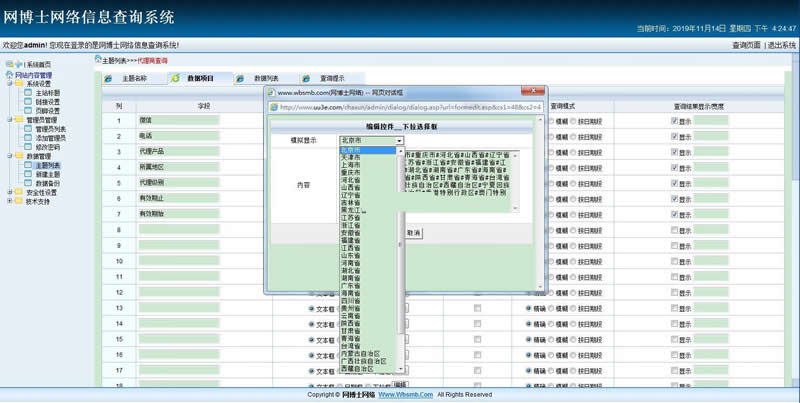Switch to the 查询提示 tab
Screen dimensions: 800x403
pos(332,79)
